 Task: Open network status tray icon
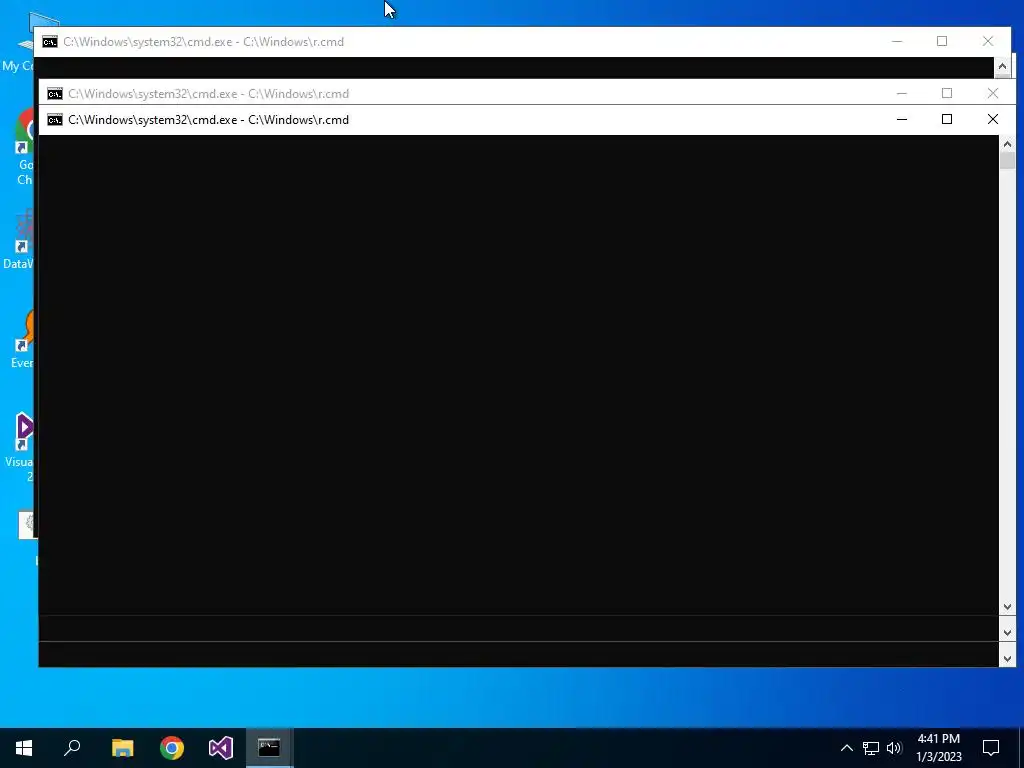(x=871, y=748)
